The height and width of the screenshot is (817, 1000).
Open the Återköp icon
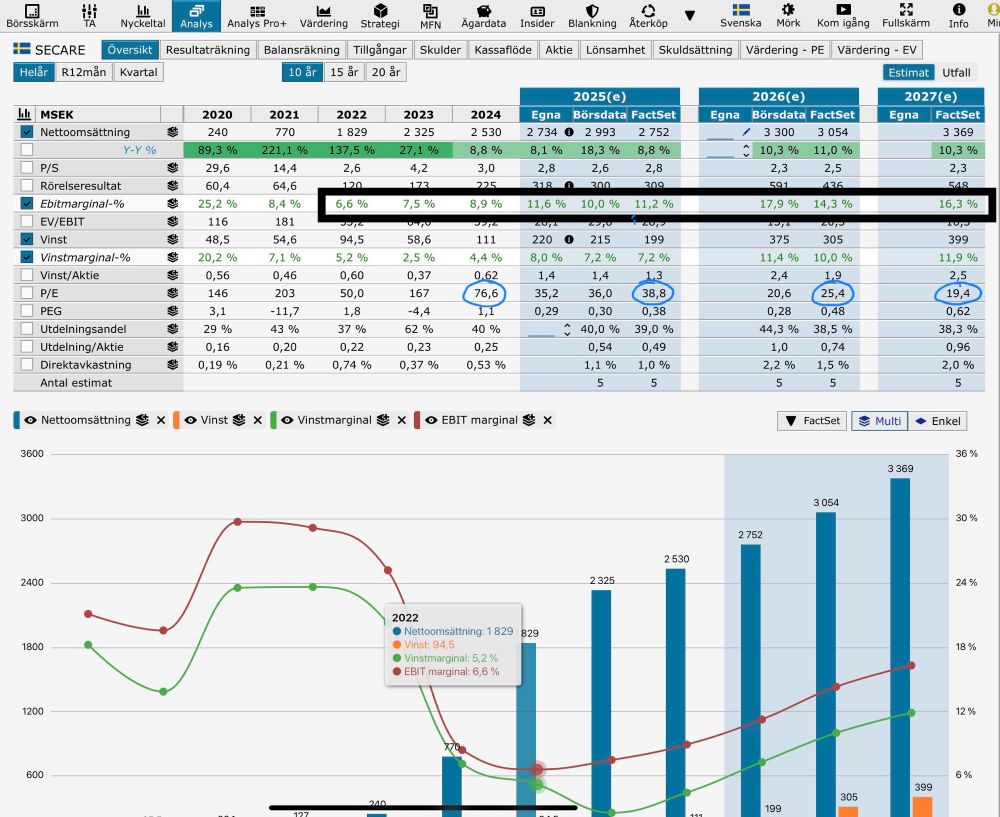(648, 16)
